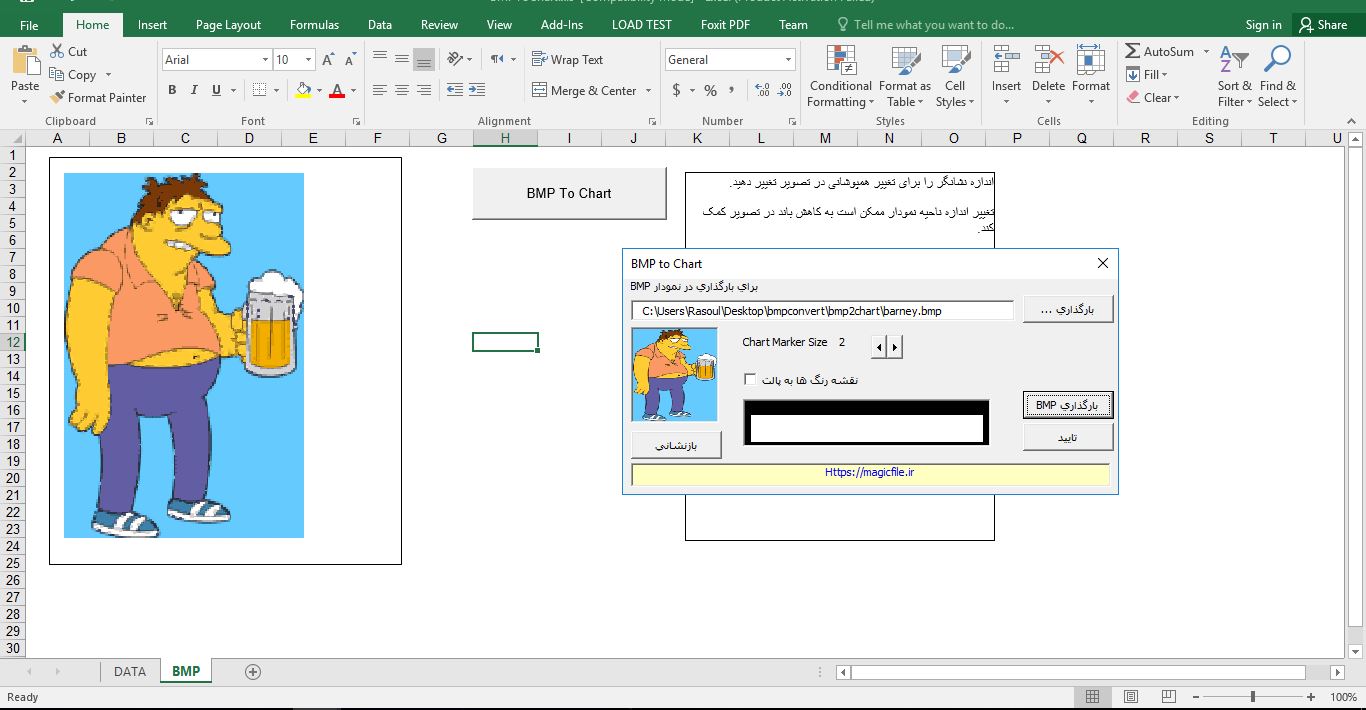
Task: Toggle Italic formatting
Action: tap(194, 90)
